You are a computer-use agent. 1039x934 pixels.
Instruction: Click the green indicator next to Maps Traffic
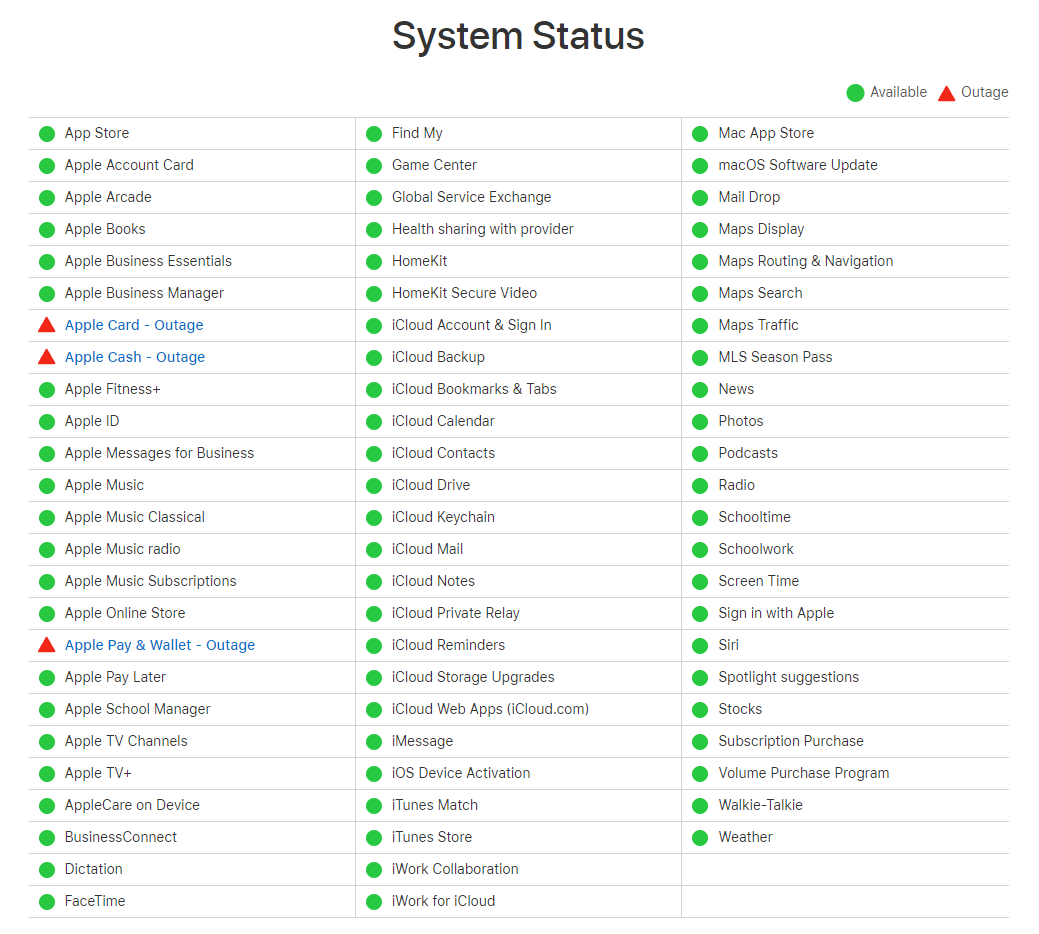point(700,325)
